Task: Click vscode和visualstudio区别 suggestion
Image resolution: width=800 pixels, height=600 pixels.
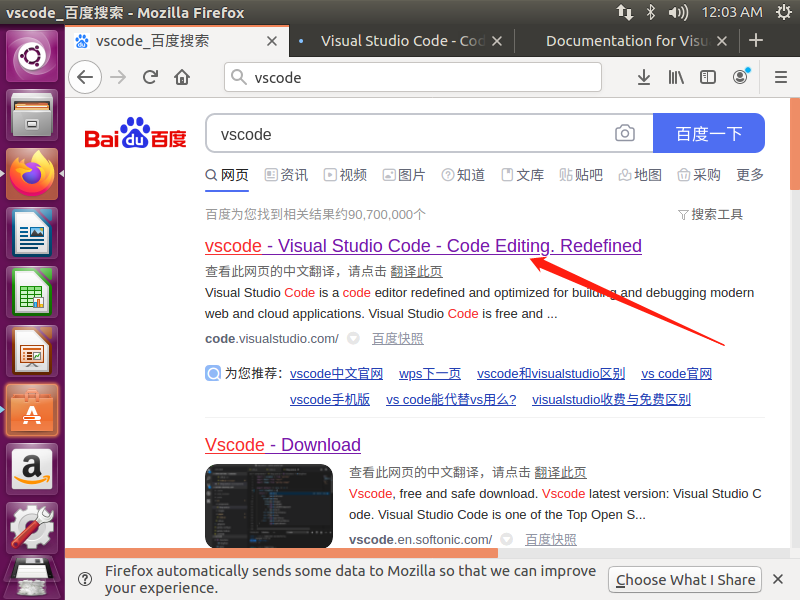Action: 551,373
